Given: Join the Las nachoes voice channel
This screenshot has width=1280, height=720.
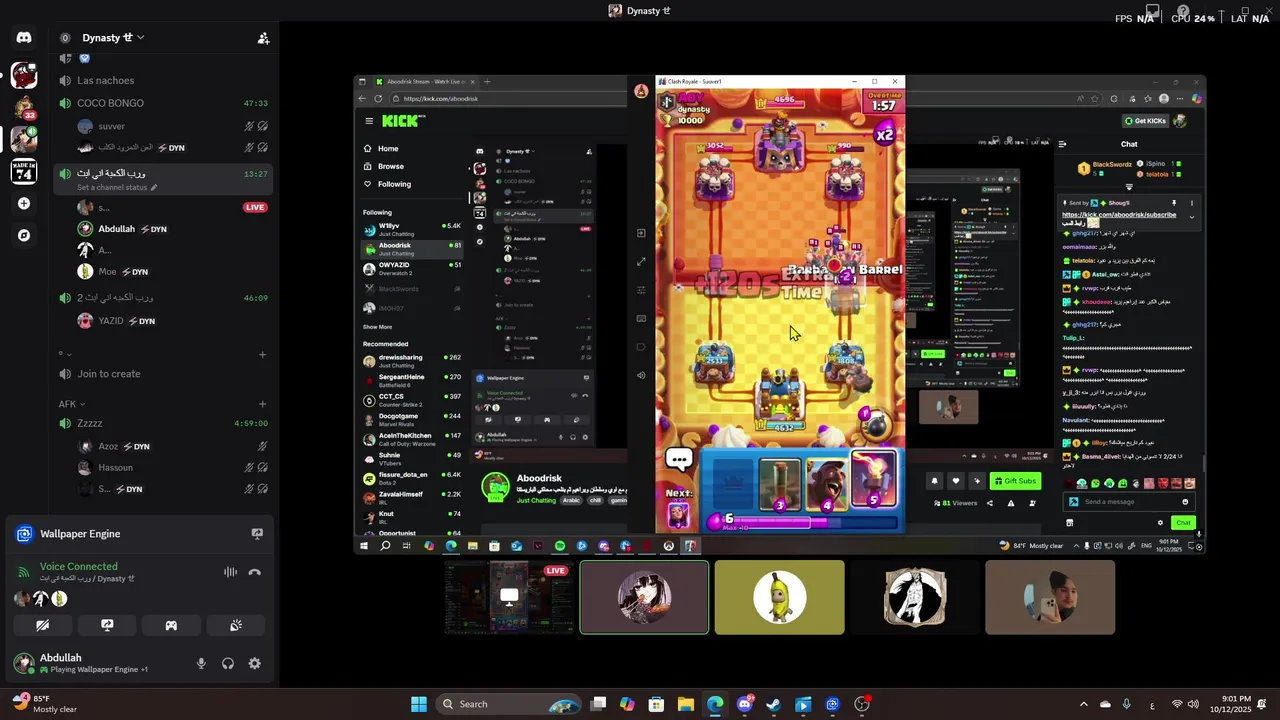Looking at the screenshot, I should tap(163, 80).
